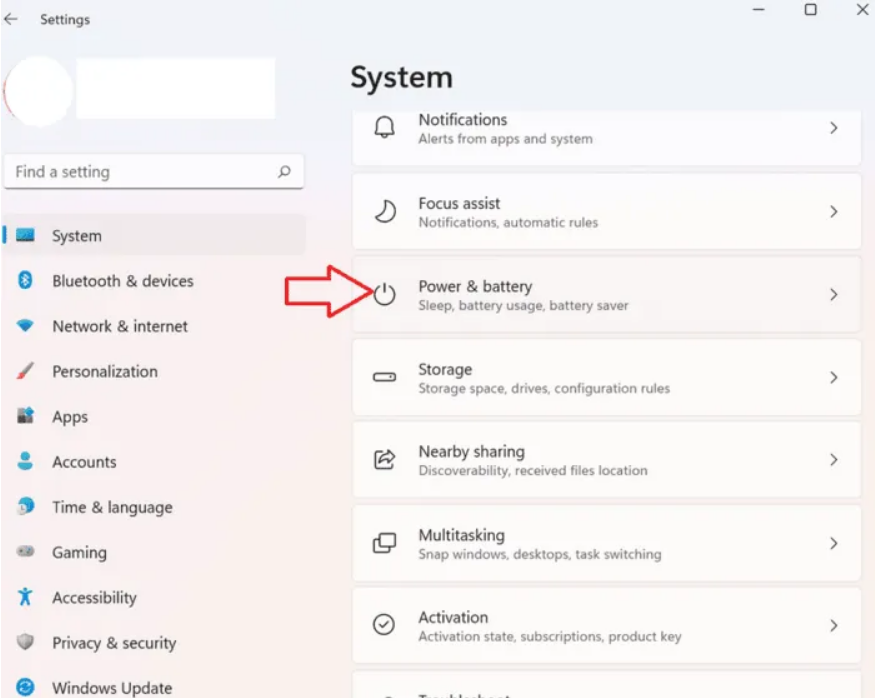Expand the Storage row chevron
This screenshot has width=875, height=698.
click(x=833, y=377)
